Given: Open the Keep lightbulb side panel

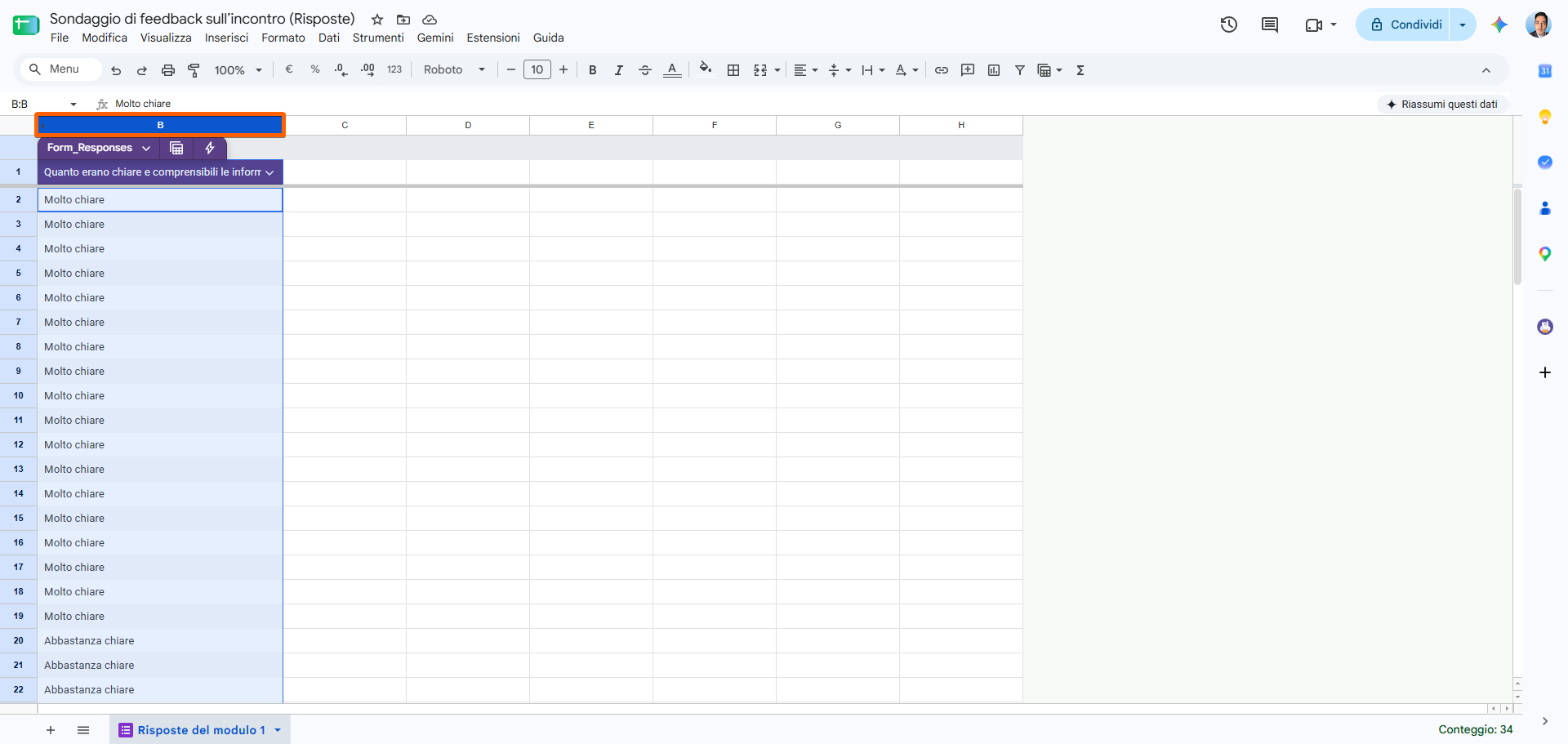Looking at the screenshot, I should pos(1545,117).
